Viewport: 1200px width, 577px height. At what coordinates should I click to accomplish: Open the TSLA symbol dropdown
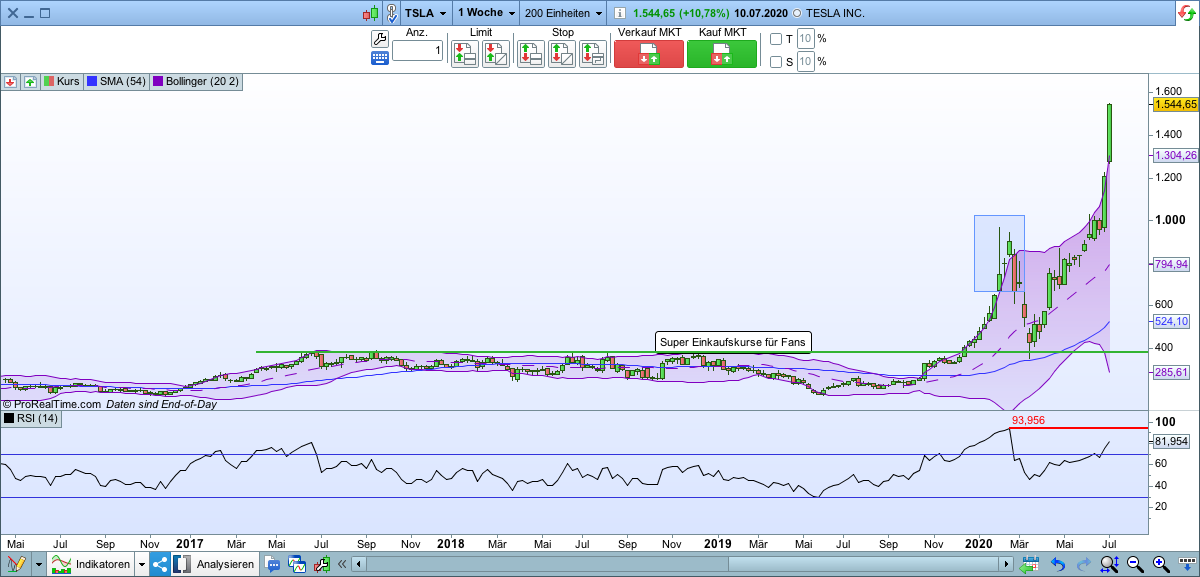(x=424, y=13)
